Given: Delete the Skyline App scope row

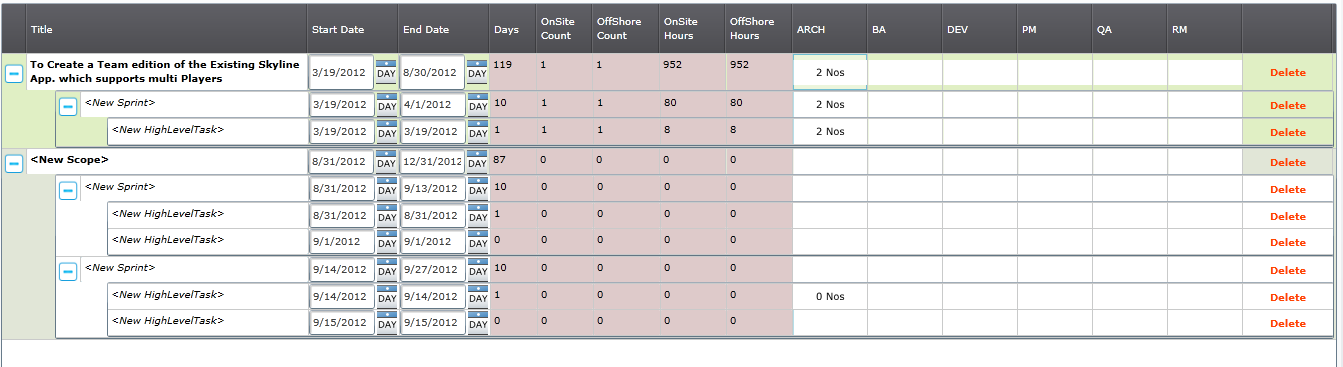Looking at the screenshot, I should pyautogui.click(x=1288, y=72).
